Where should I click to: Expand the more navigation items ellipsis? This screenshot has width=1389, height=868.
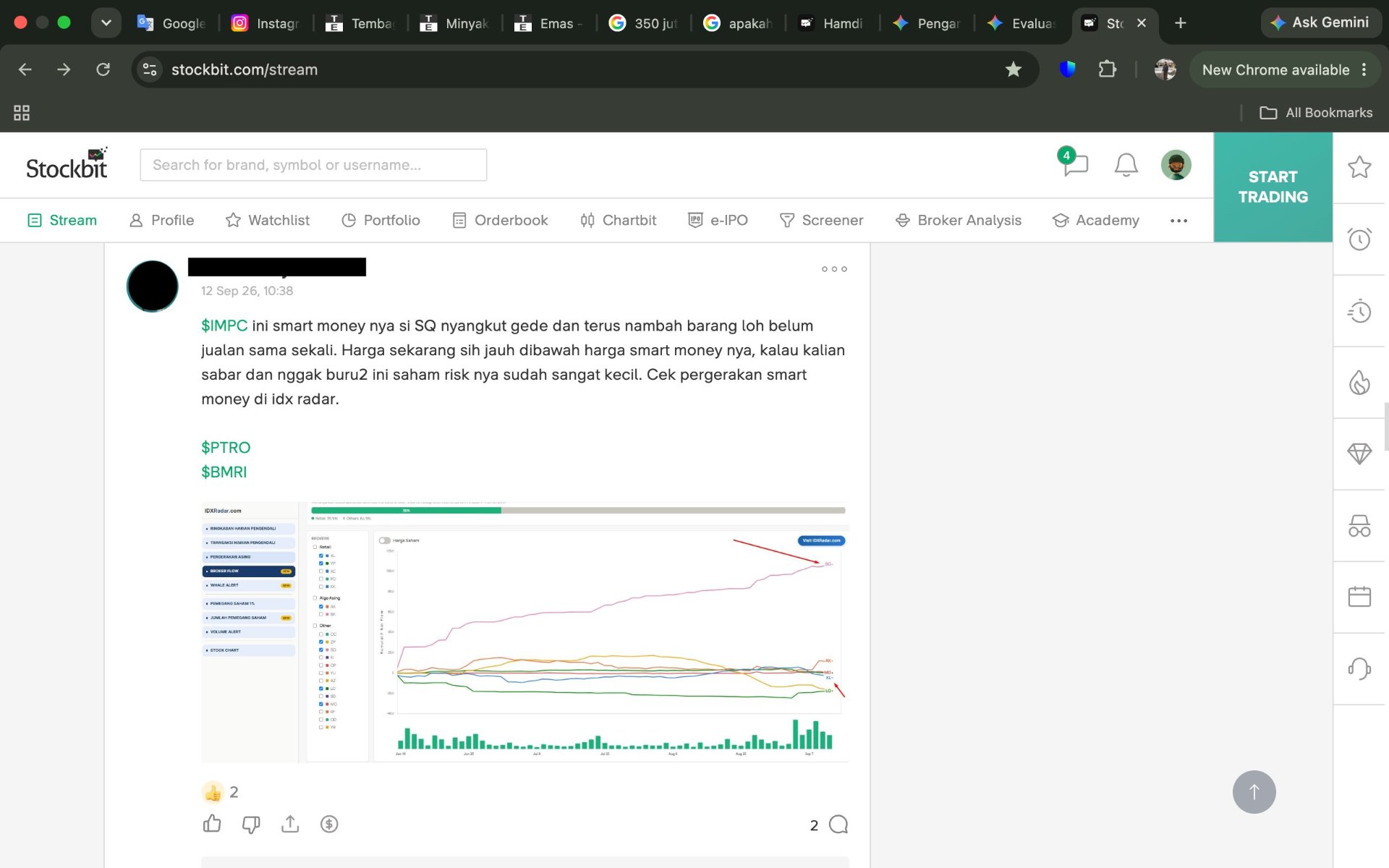[x=1178, y=221]
